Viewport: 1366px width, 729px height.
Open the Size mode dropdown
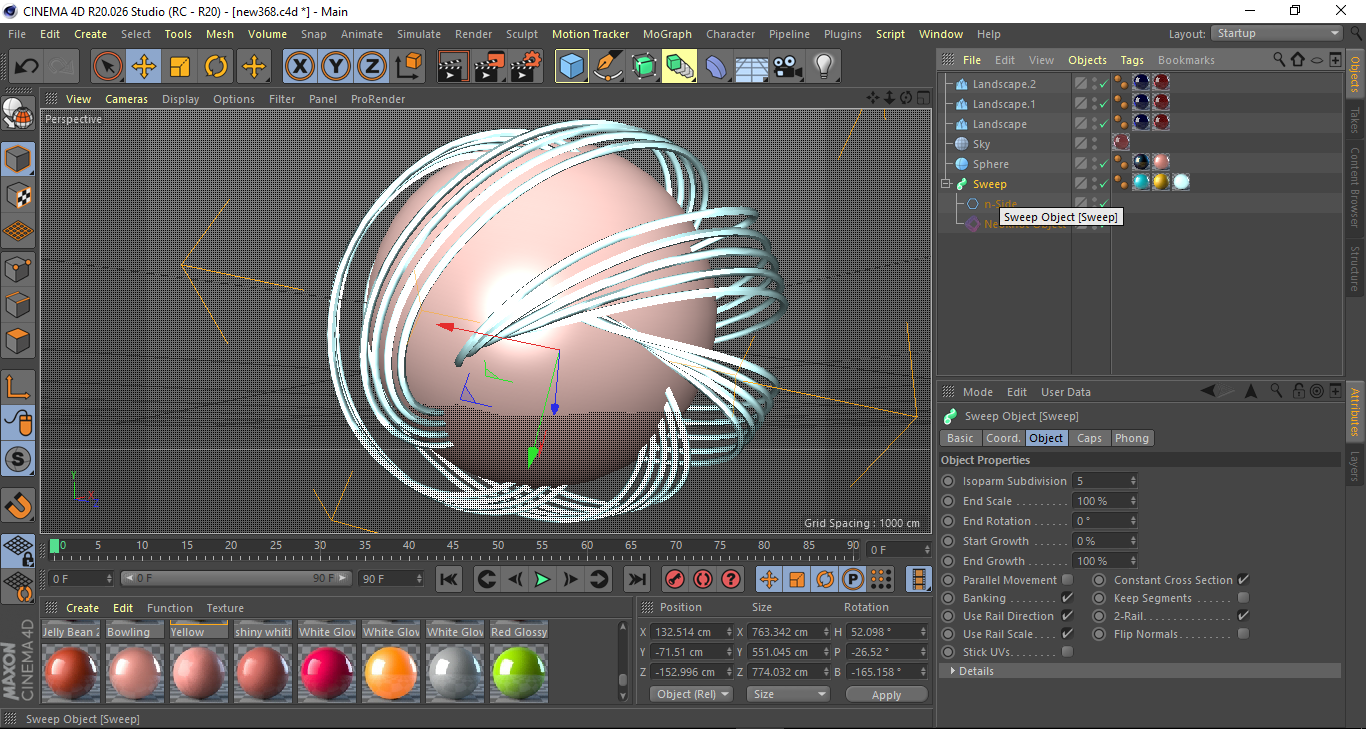point(789,694)
